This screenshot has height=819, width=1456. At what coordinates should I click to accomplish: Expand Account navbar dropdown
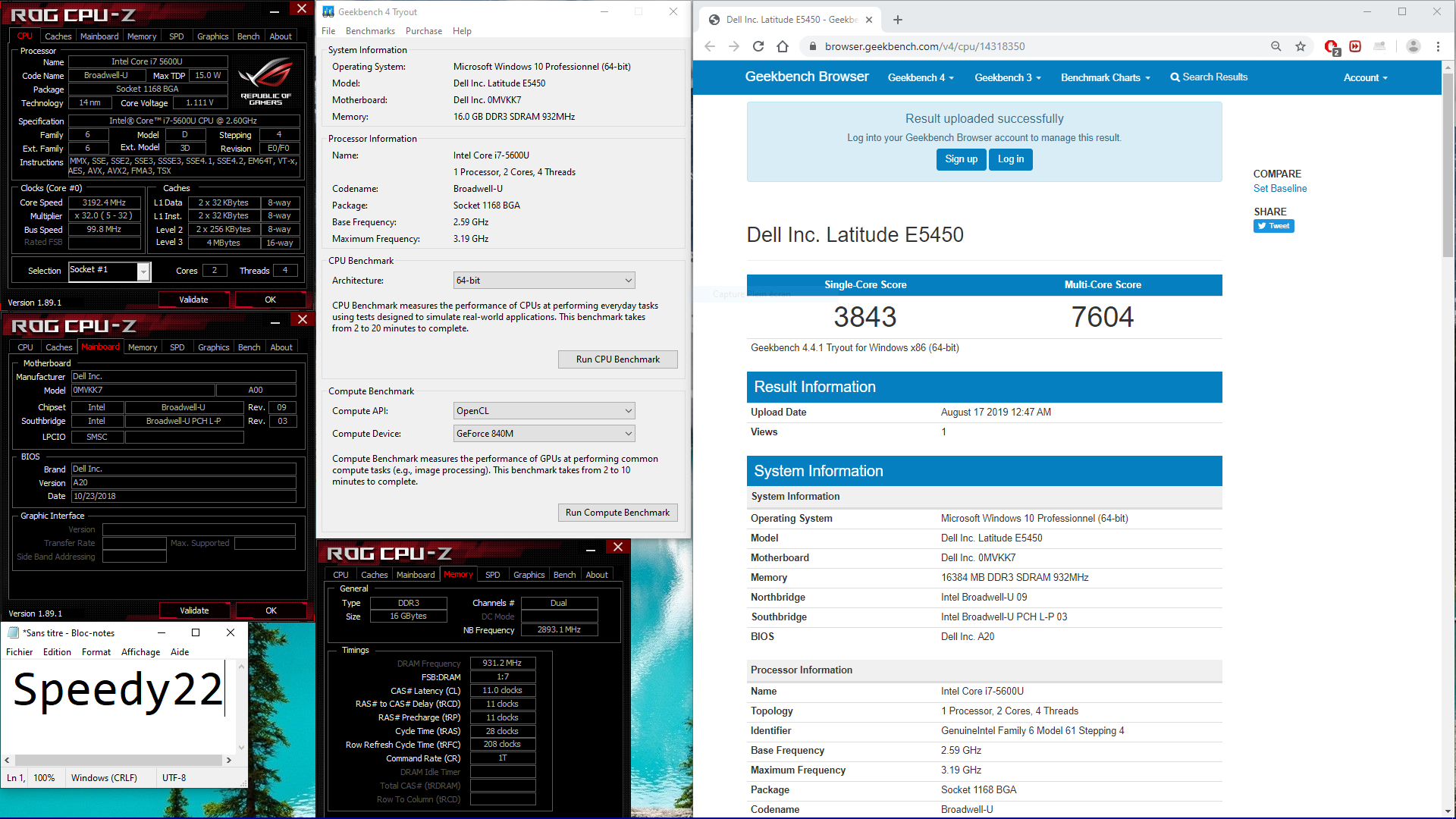click(1365, 77)
